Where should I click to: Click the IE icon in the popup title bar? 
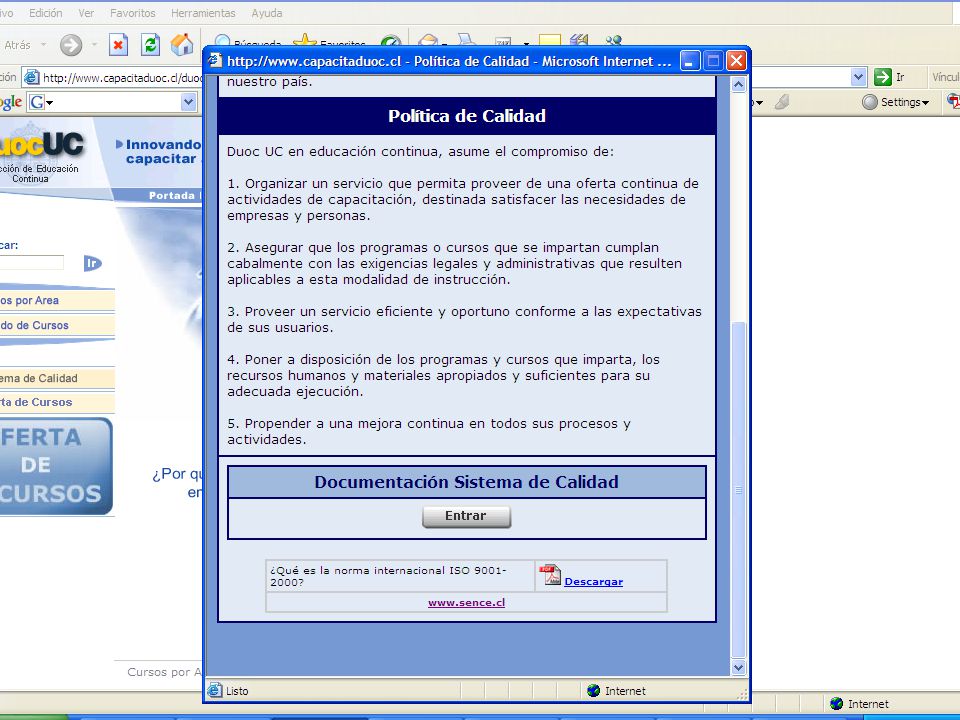[x=214, y=61]
